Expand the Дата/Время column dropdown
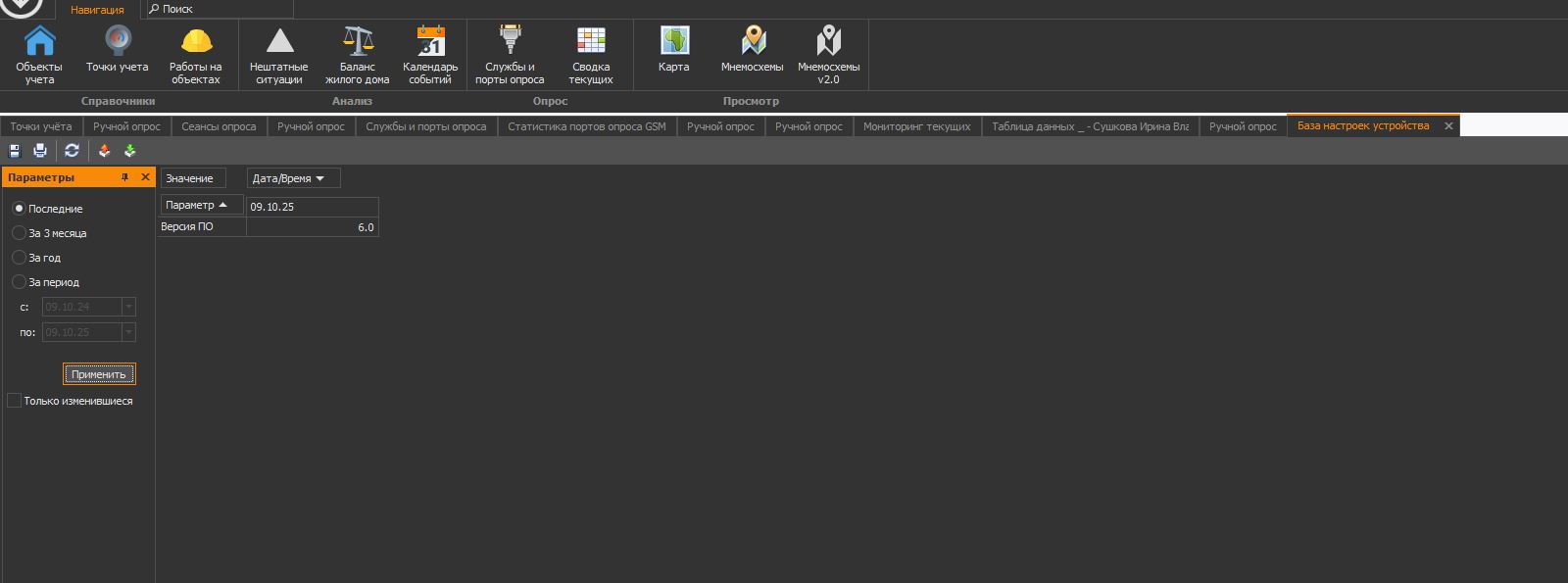Viewport: 1568px width, 583px height. pos(319,178)
